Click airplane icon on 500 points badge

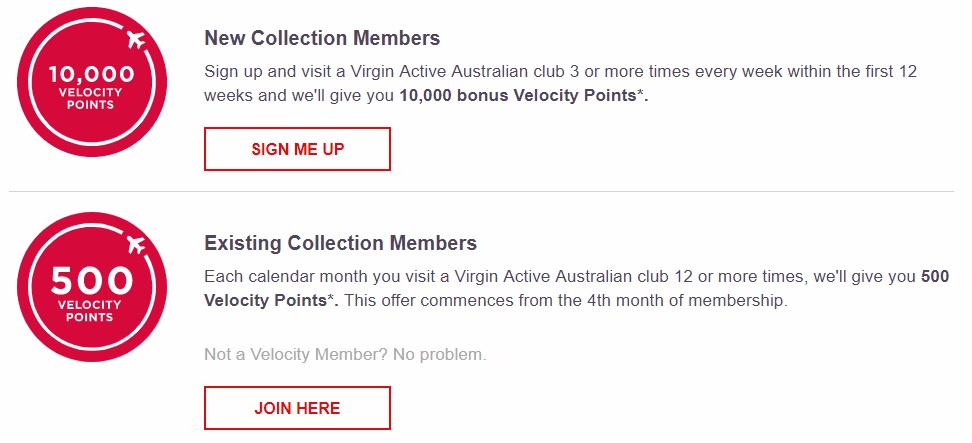[x=136, y=244]
